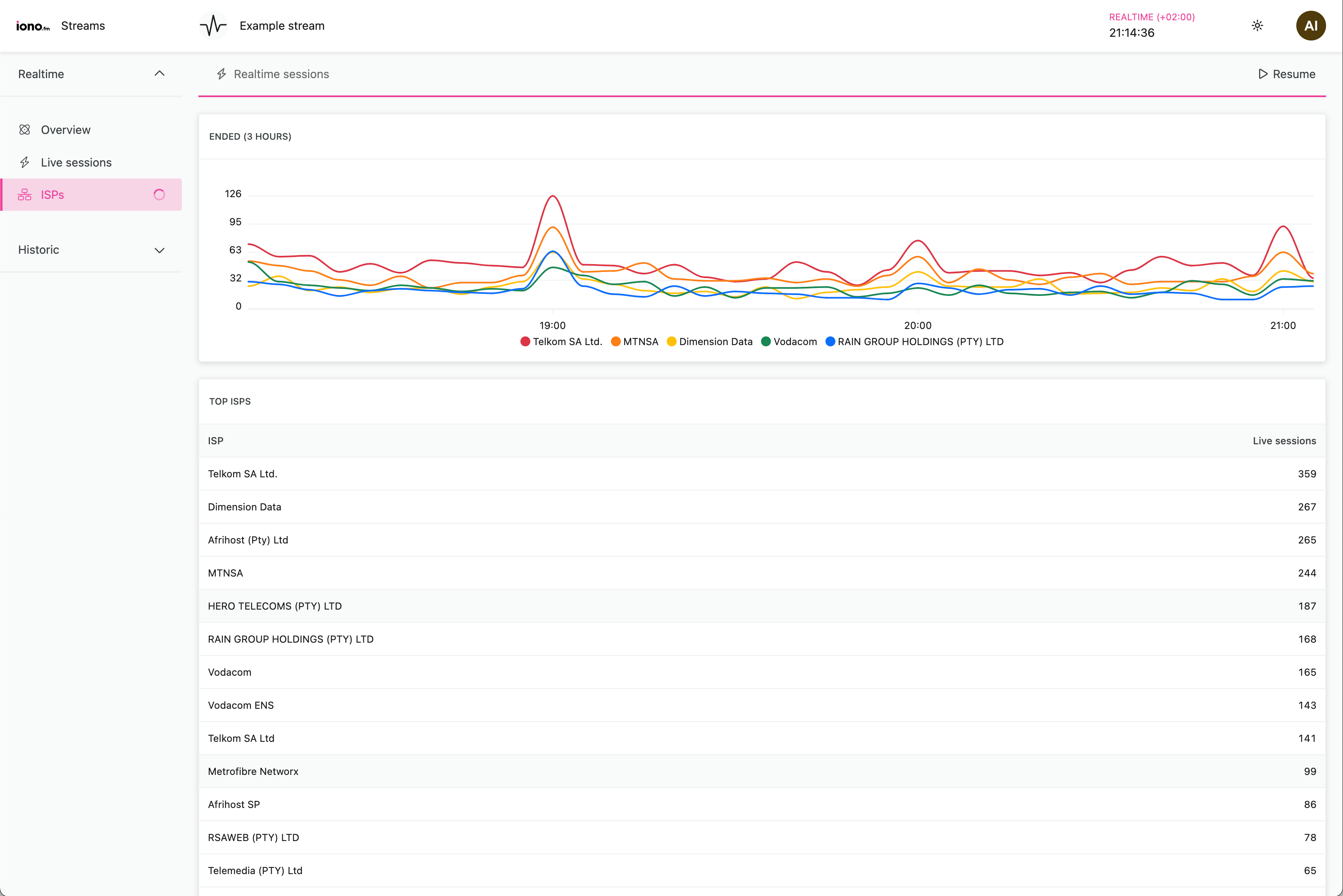Click the Realtime sessions lightning icon
The image size is (1343, 896).
[x=222, y=74]
